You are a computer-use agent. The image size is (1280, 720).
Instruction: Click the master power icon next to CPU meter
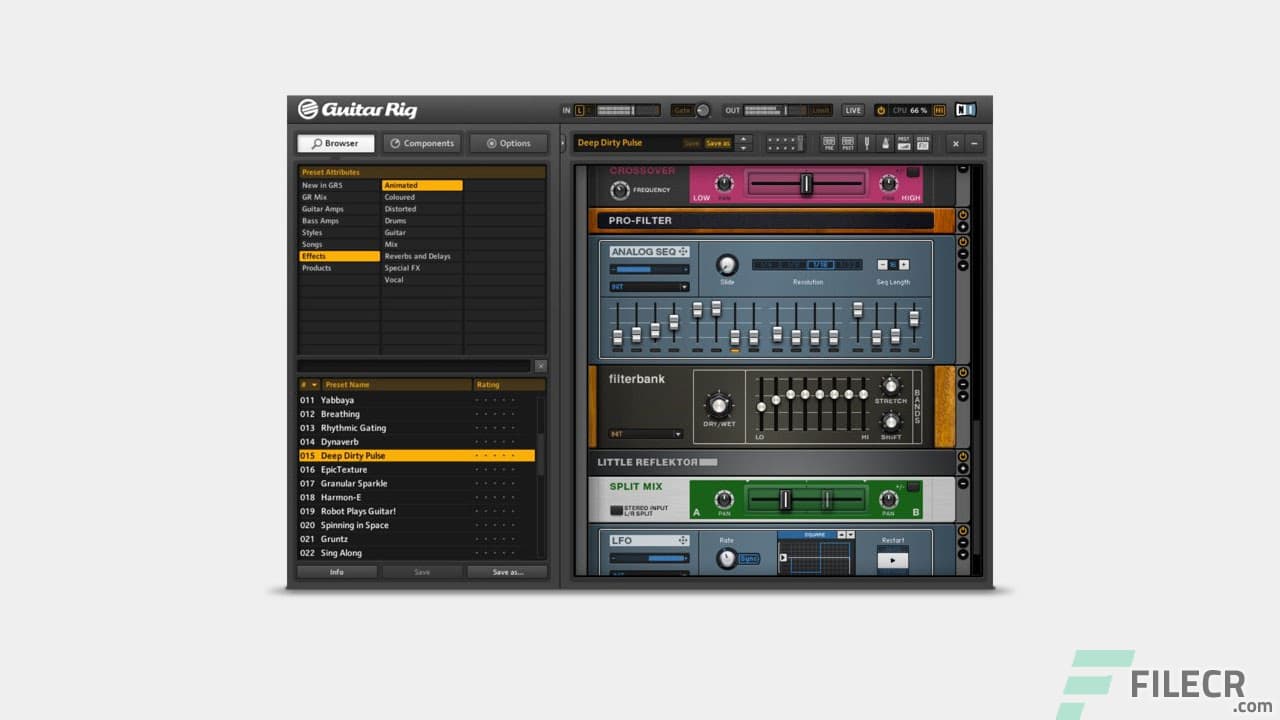tap(881, 110)
